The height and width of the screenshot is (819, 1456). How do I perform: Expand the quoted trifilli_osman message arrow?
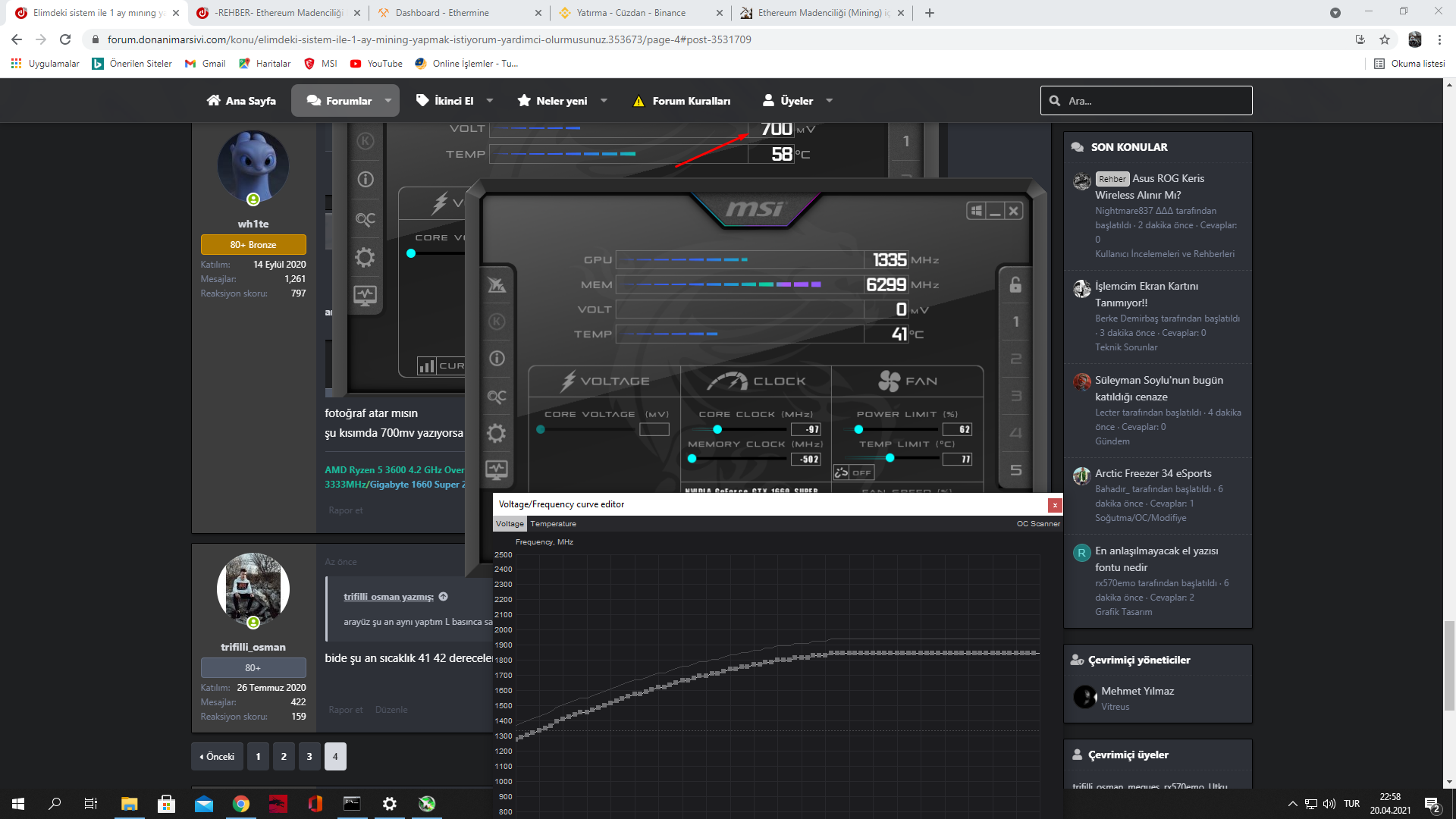tap(444, 597)
